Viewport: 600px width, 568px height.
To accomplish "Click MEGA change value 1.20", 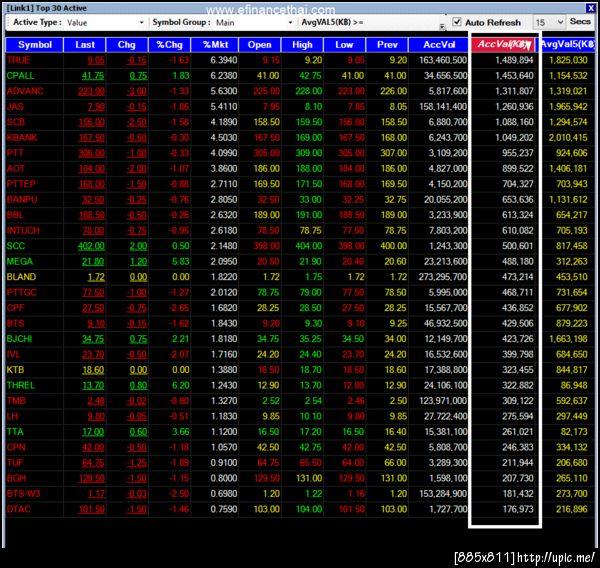I will (138, 261).
